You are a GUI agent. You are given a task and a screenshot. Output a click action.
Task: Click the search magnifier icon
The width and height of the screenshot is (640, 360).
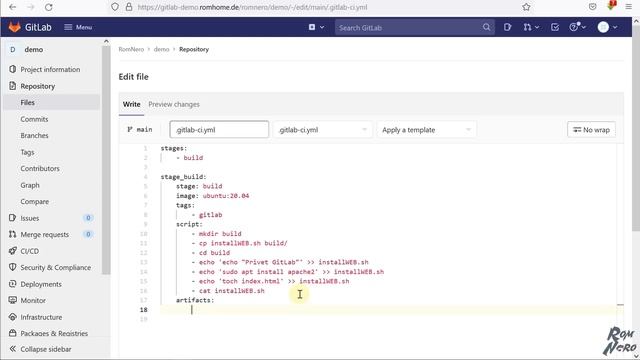point(486,27)
